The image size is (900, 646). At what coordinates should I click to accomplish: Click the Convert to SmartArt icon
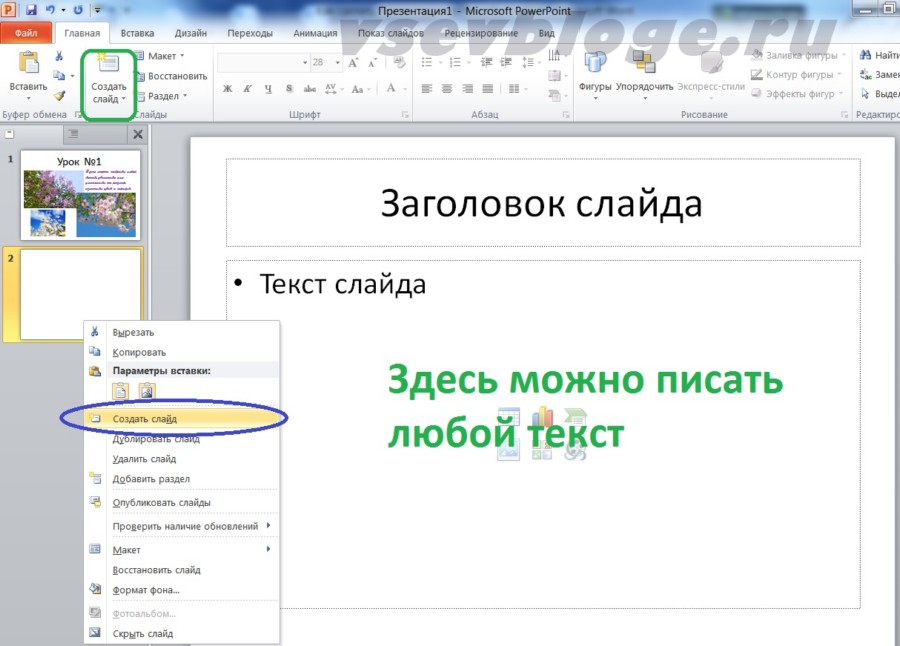[x=556, y=95]
